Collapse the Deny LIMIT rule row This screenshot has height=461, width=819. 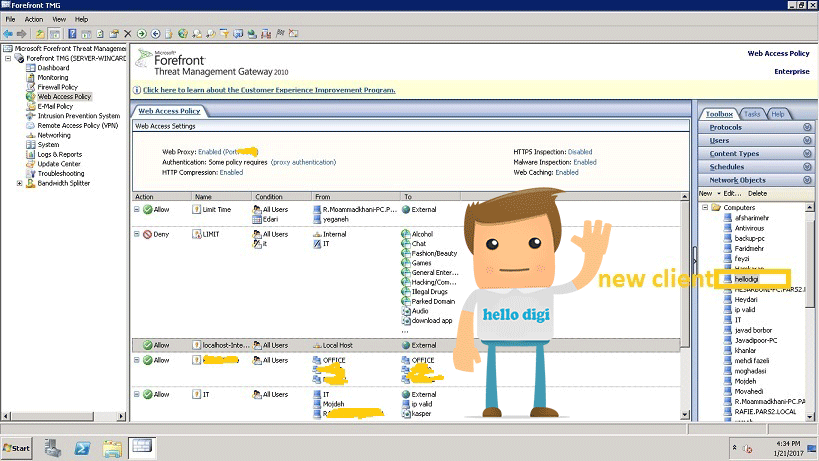(x=136, y=234)
